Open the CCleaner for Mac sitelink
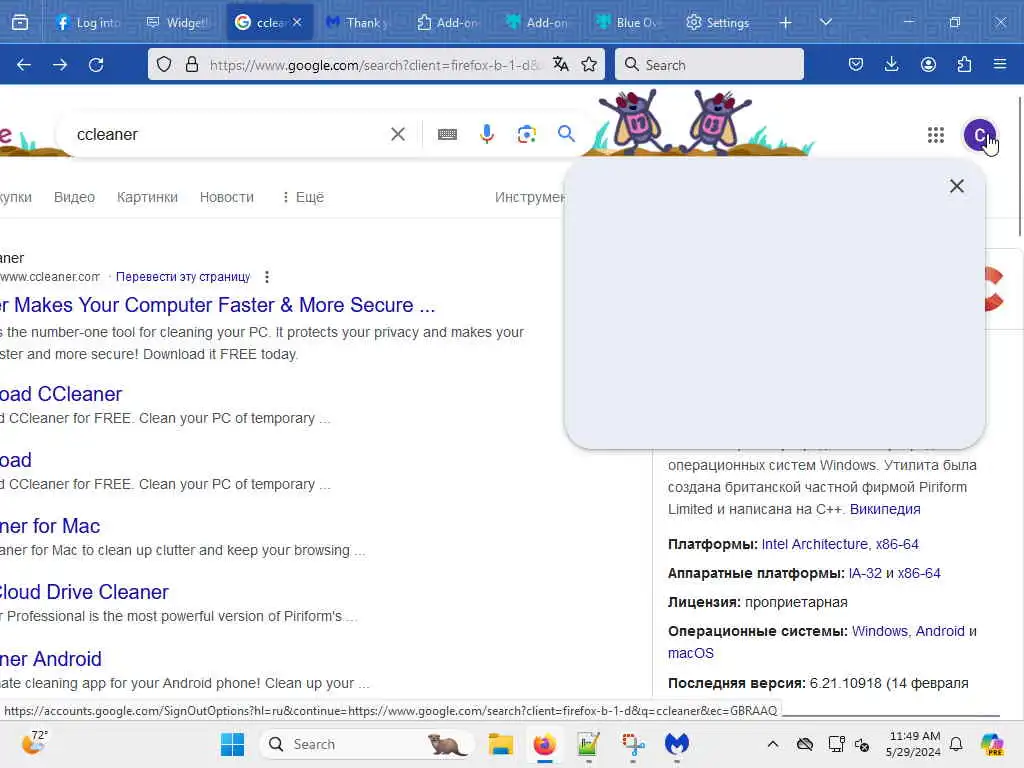1024x768 pixels. click(x=50, y=526)
